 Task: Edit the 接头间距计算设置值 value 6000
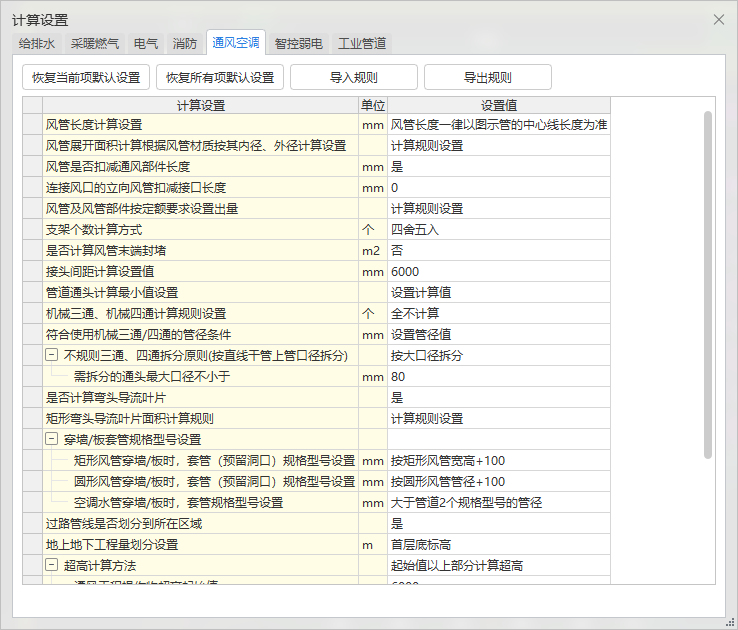tap(497, 271)
